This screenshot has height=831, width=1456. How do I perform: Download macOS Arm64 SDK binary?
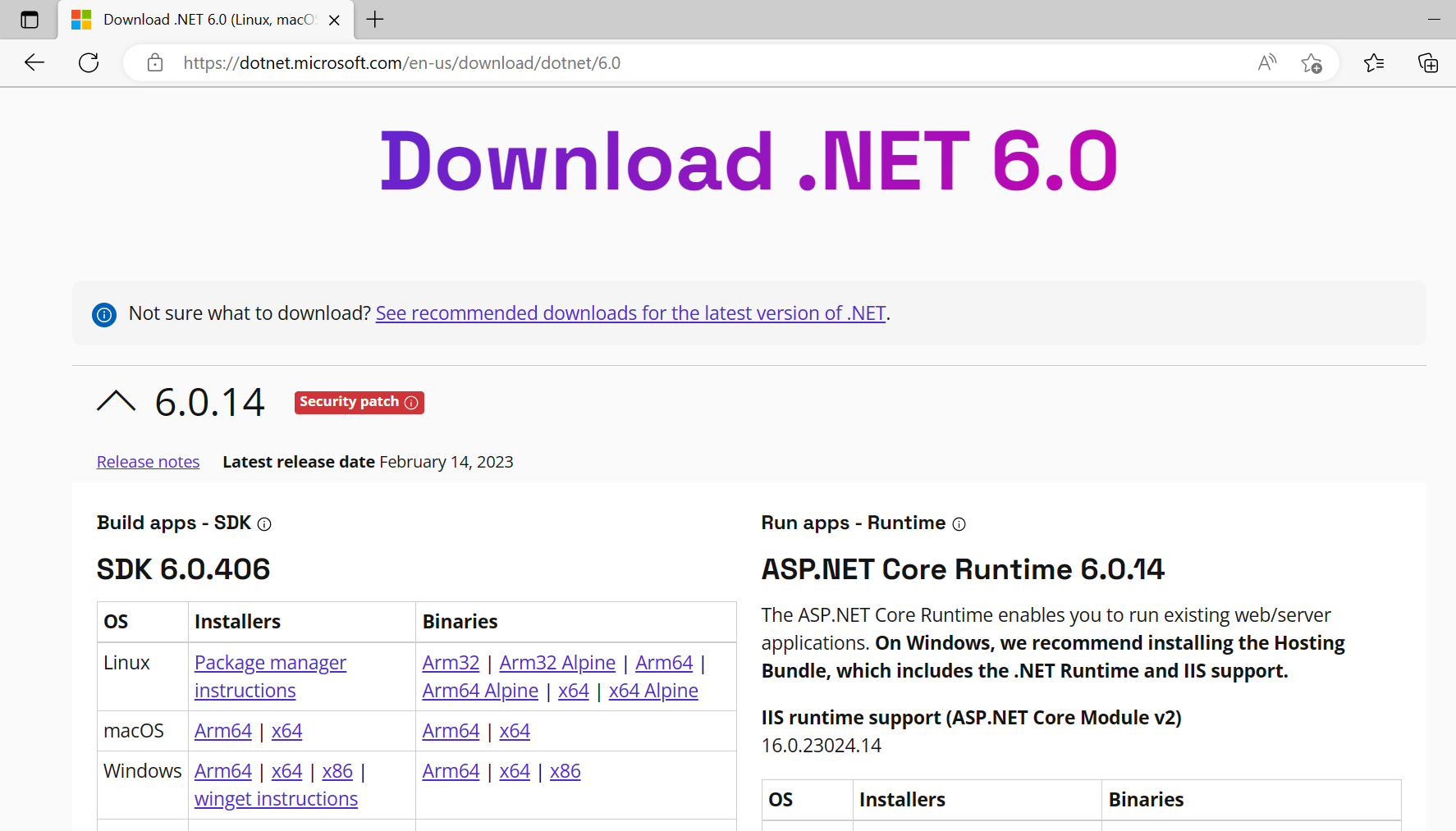451,731
